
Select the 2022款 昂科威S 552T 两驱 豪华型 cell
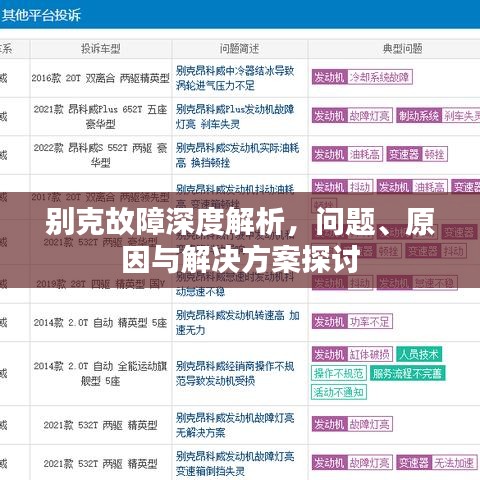pos(101,155)
